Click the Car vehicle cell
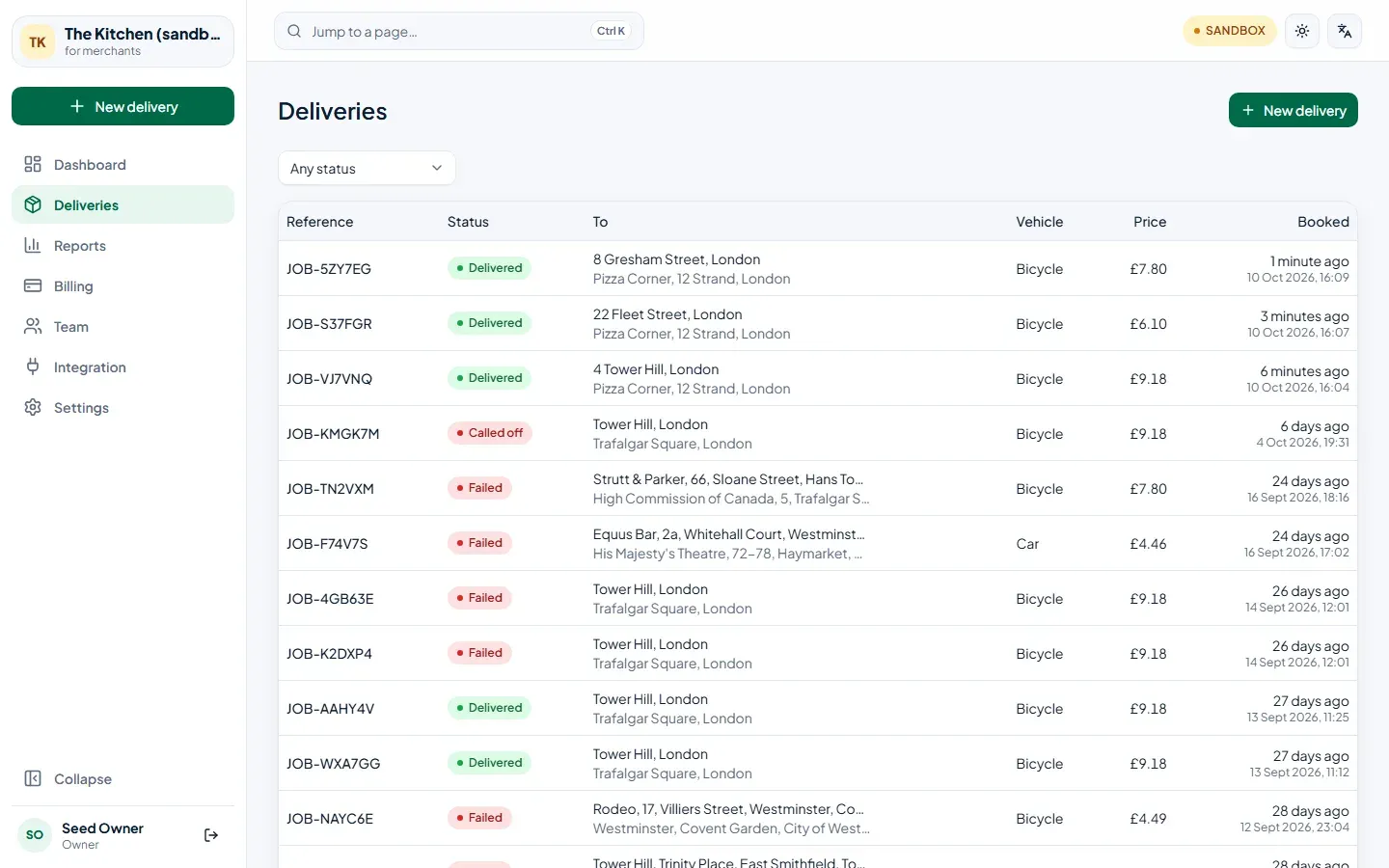The width and height of the screenshot is (1389, 868). pos(1027,544)
